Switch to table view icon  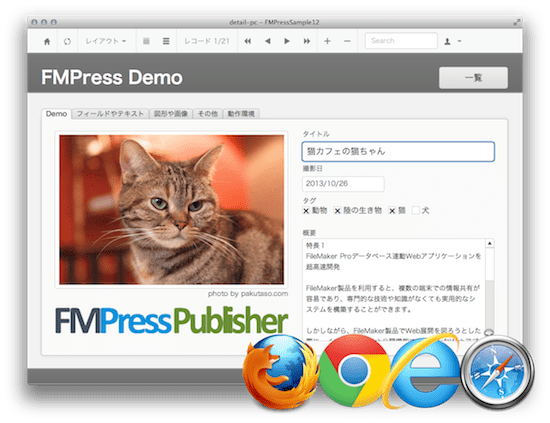point(146,41)
